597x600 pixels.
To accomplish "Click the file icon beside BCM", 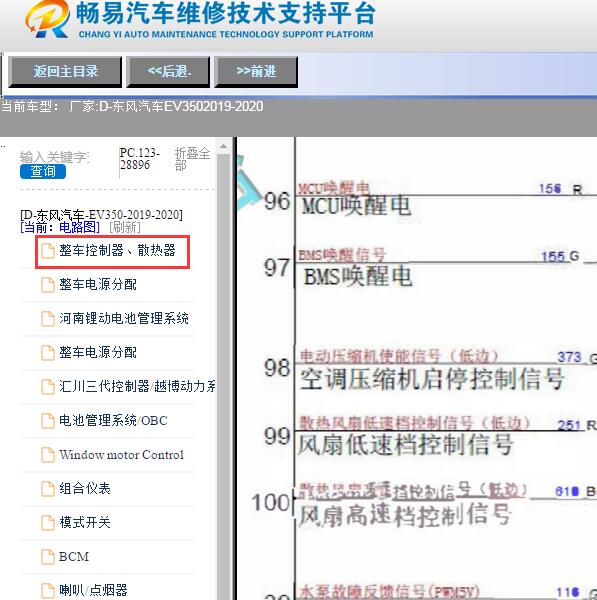I will point(48,557).
